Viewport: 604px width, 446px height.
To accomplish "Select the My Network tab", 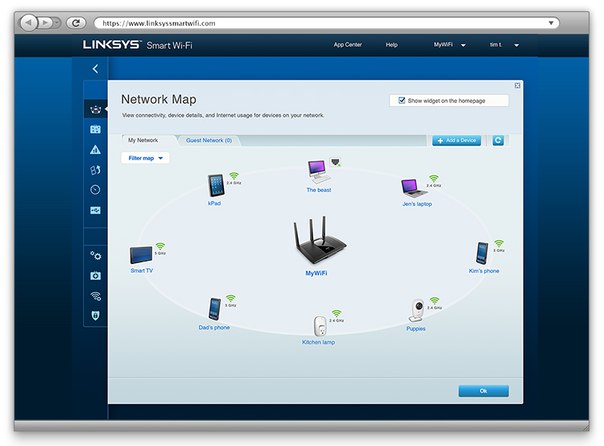I will (141, 141).
